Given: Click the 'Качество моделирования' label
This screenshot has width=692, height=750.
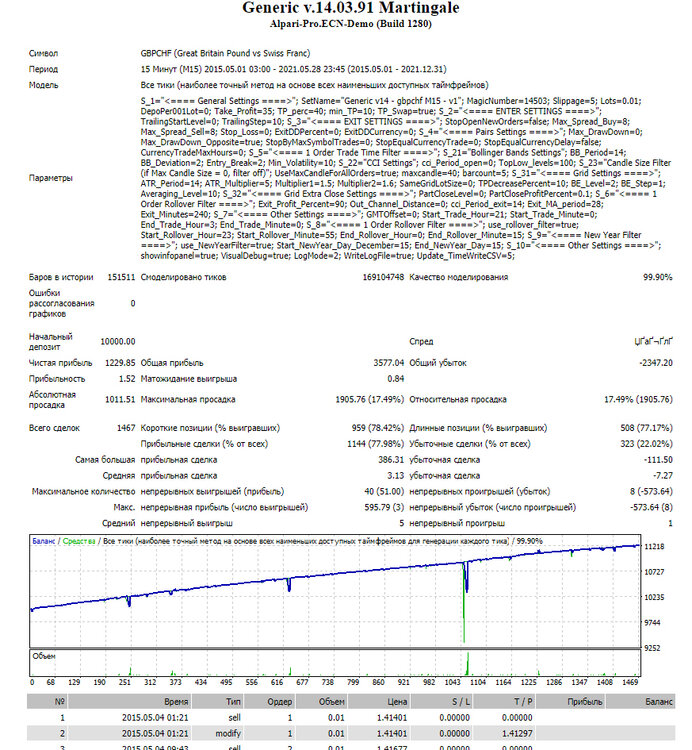Looking at the screenshot, I should tap(459, 277).
